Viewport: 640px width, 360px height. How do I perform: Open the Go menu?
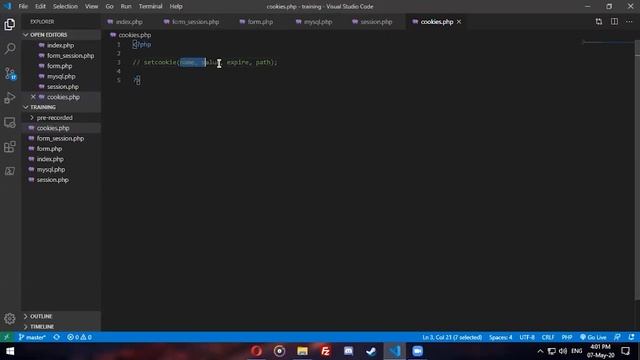point(109,6)
